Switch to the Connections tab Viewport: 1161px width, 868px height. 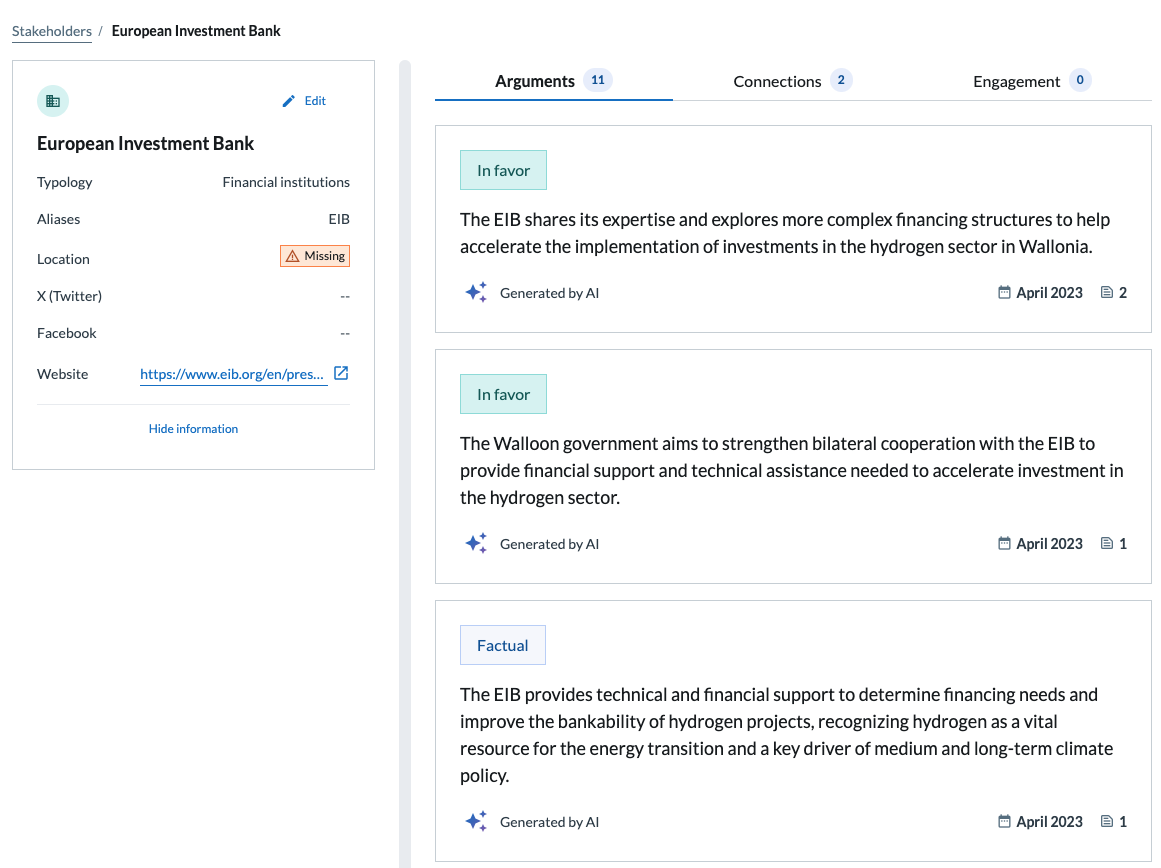[x=777, y=82]
